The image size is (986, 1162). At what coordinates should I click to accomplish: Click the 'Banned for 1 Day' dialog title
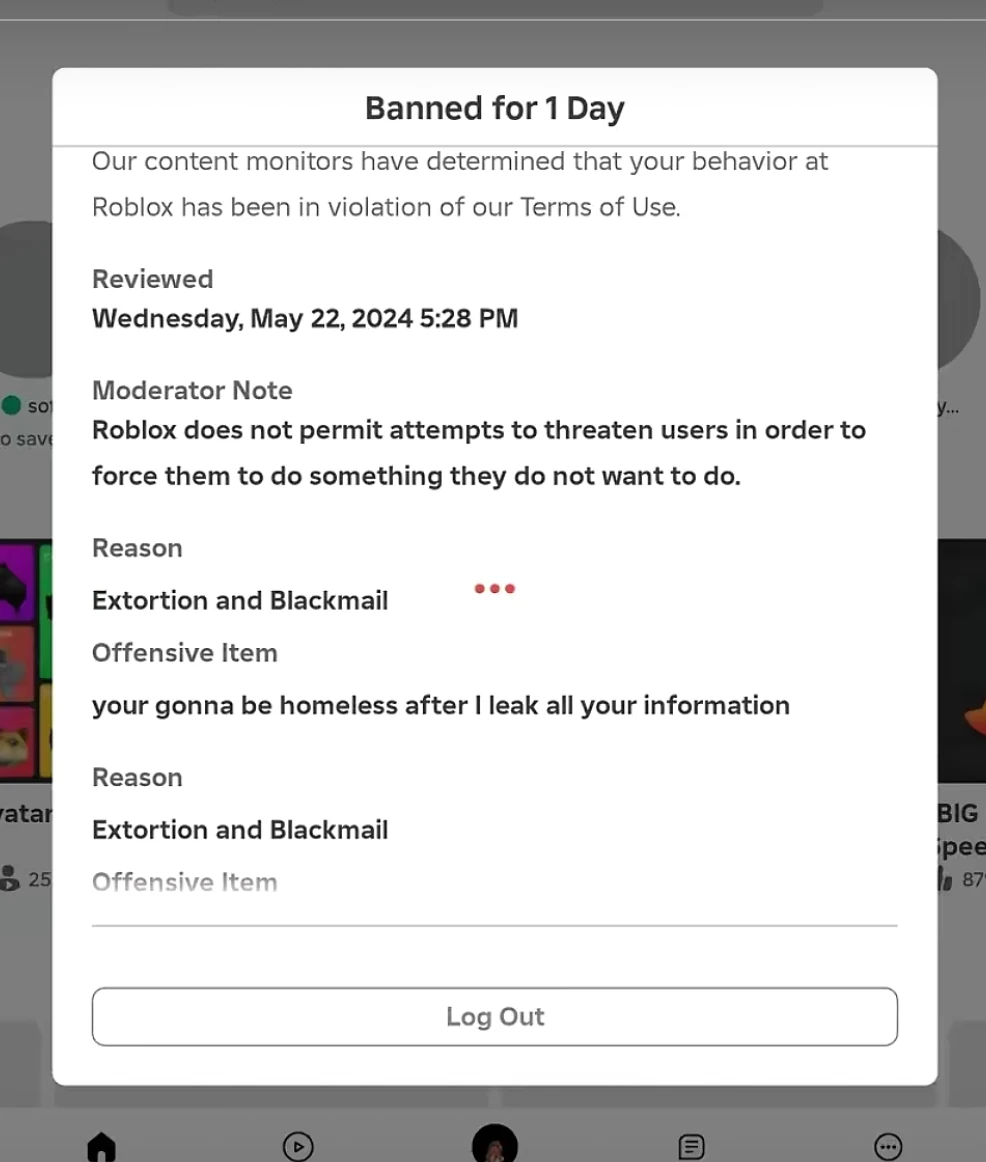tap(494, 107)
